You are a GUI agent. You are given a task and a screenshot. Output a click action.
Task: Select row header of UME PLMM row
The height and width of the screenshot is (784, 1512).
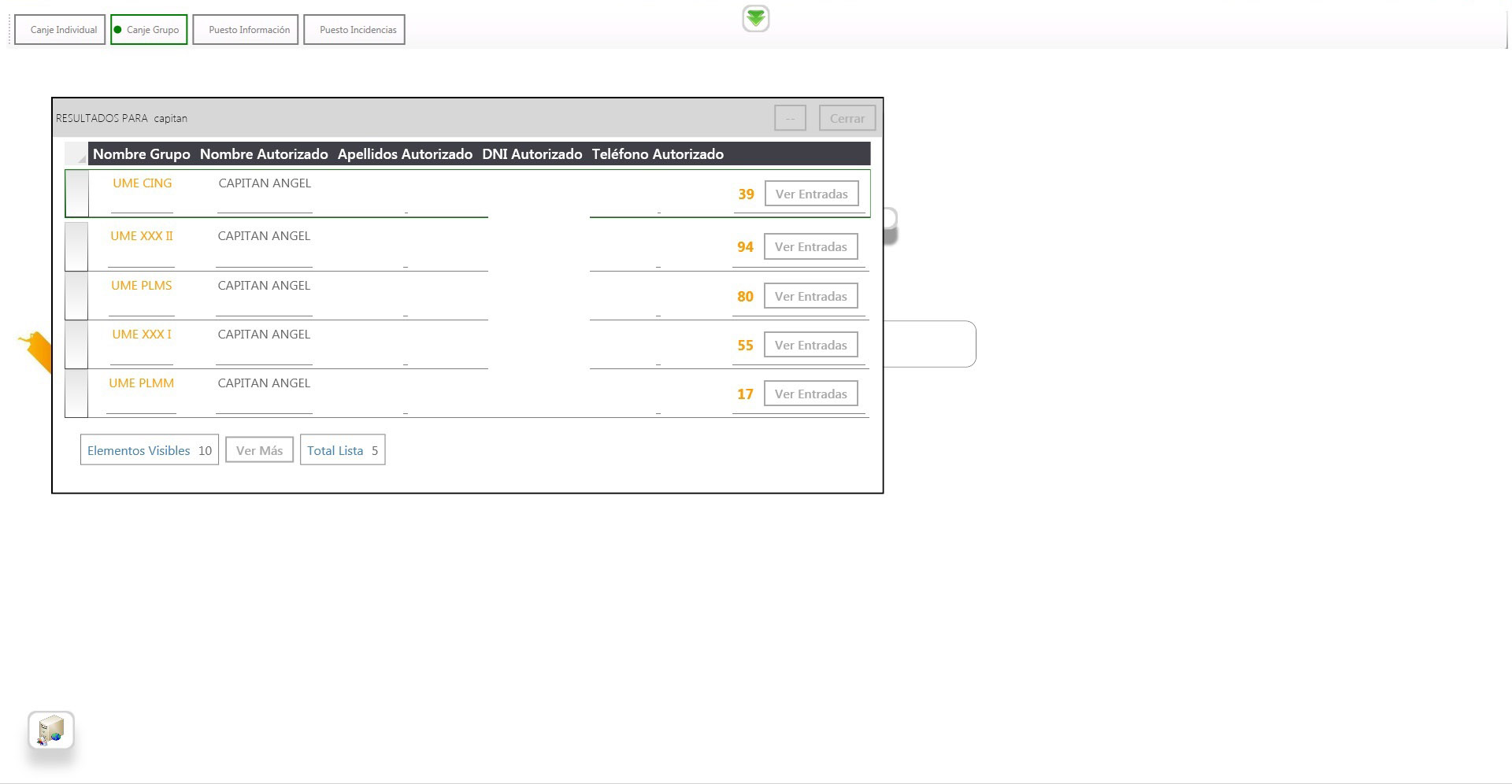(76, 394)
